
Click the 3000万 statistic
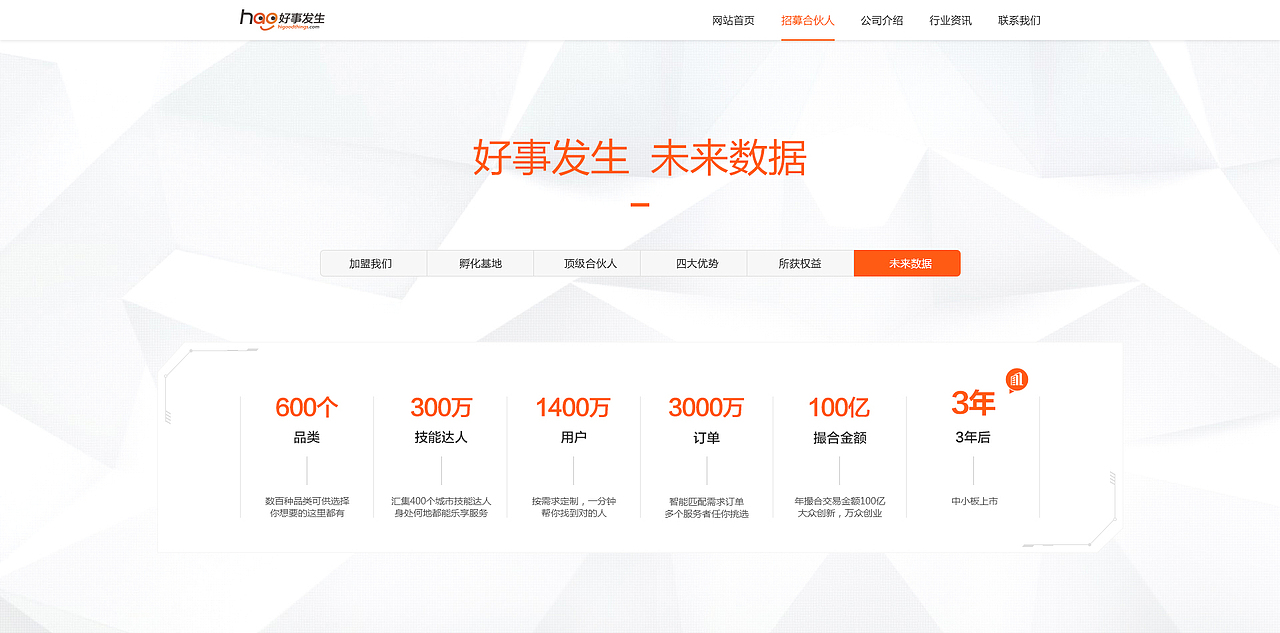706,407
